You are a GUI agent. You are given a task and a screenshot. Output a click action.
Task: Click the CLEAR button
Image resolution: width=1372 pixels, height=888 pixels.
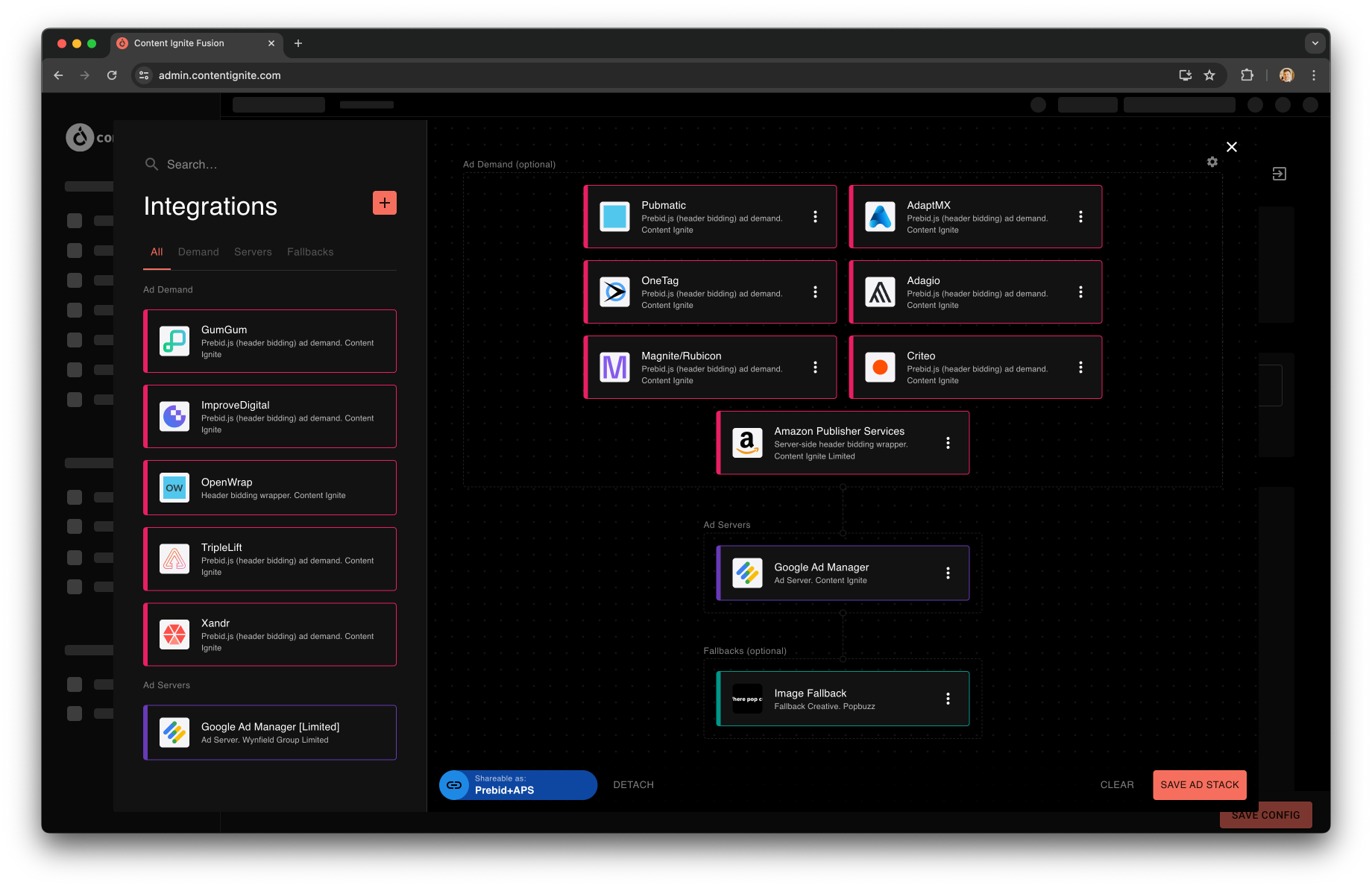click(x=1117, y=785)
